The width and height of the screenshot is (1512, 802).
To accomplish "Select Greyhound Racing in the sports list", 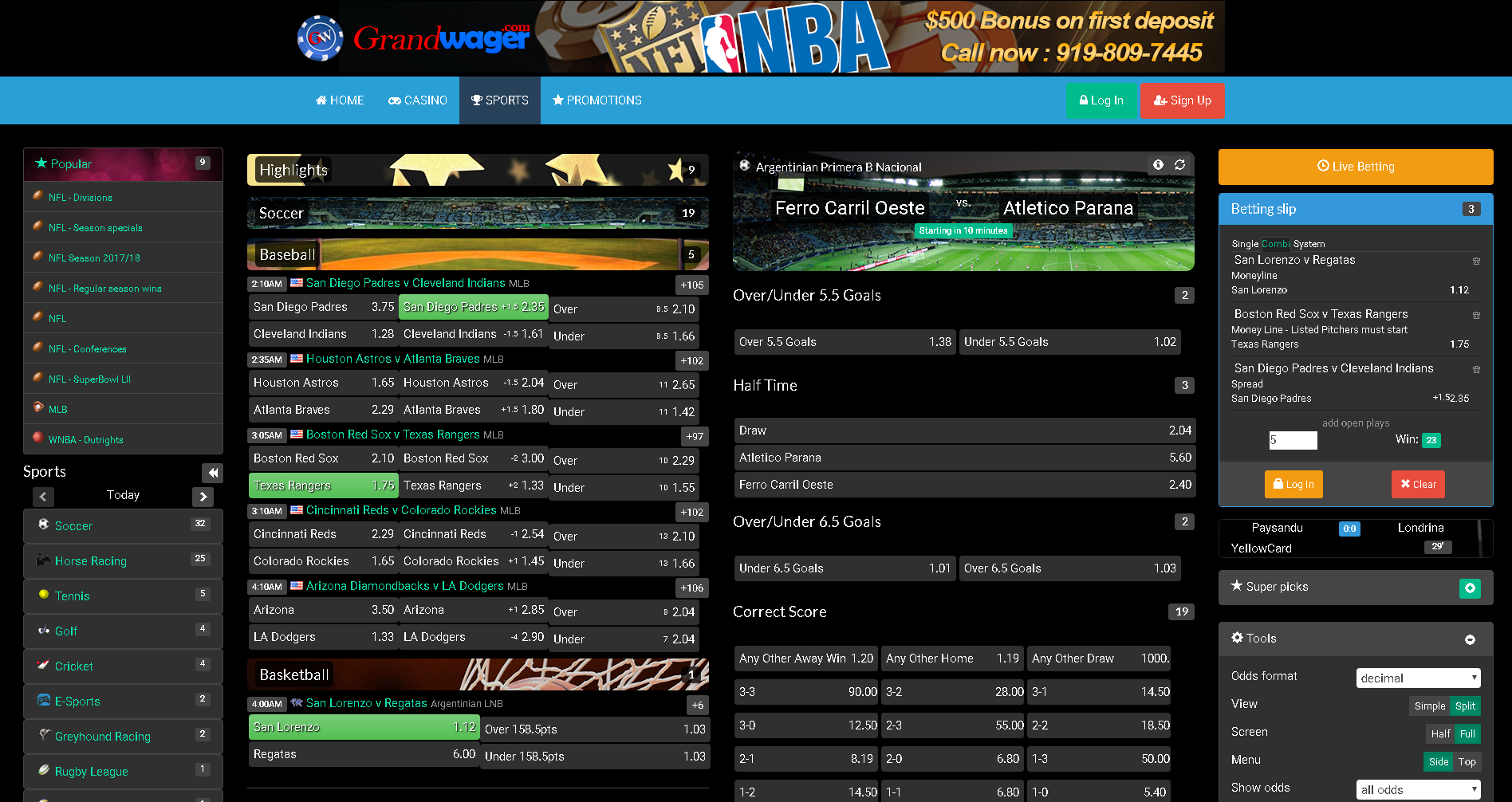I will 123,736.
